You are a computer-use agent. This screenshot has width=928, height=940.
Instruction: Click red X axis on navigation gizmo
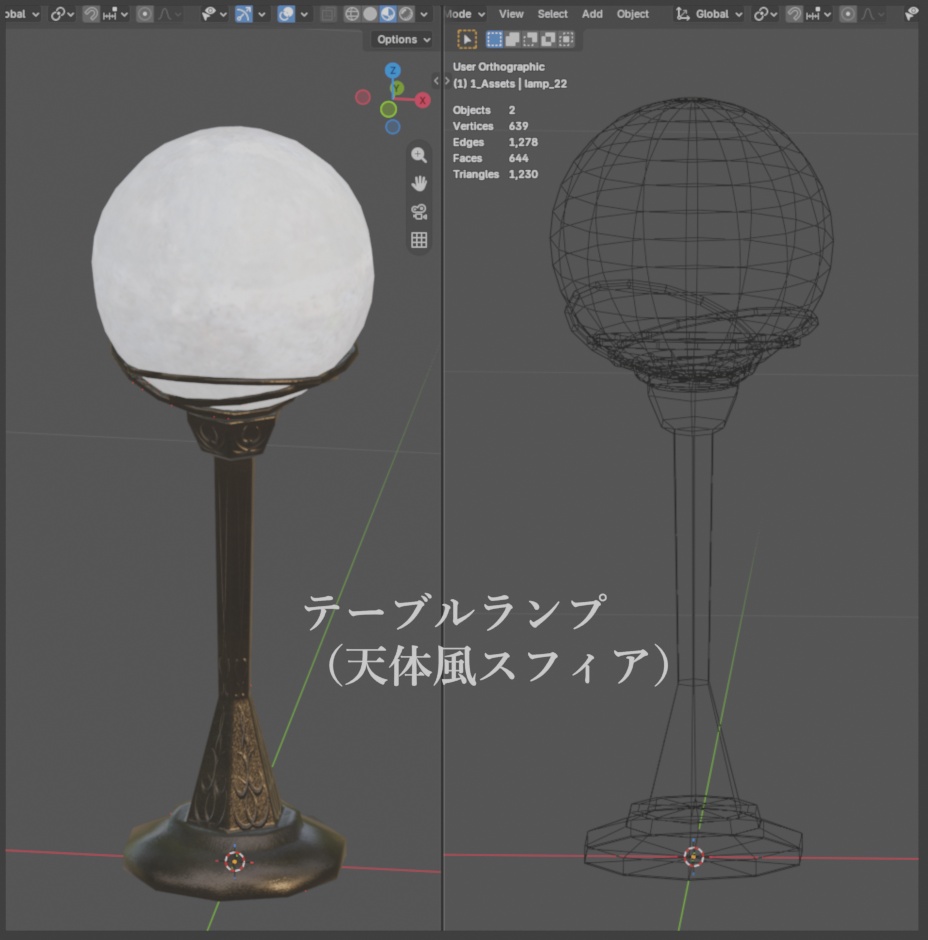coord(423,100)
